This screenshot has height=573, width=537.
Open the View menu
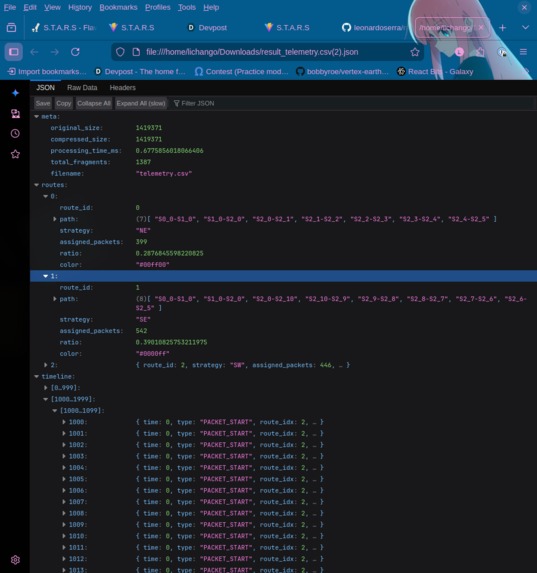pos(52,7)
